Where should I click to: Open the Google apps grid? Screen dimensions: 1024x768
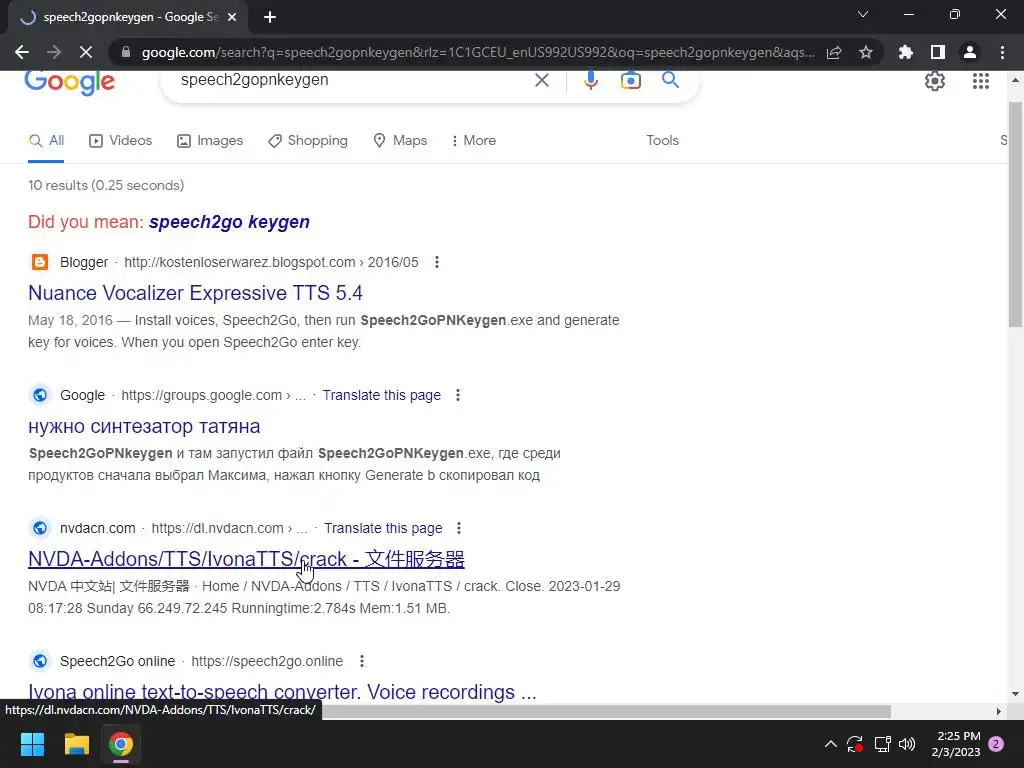pos(980,81)
